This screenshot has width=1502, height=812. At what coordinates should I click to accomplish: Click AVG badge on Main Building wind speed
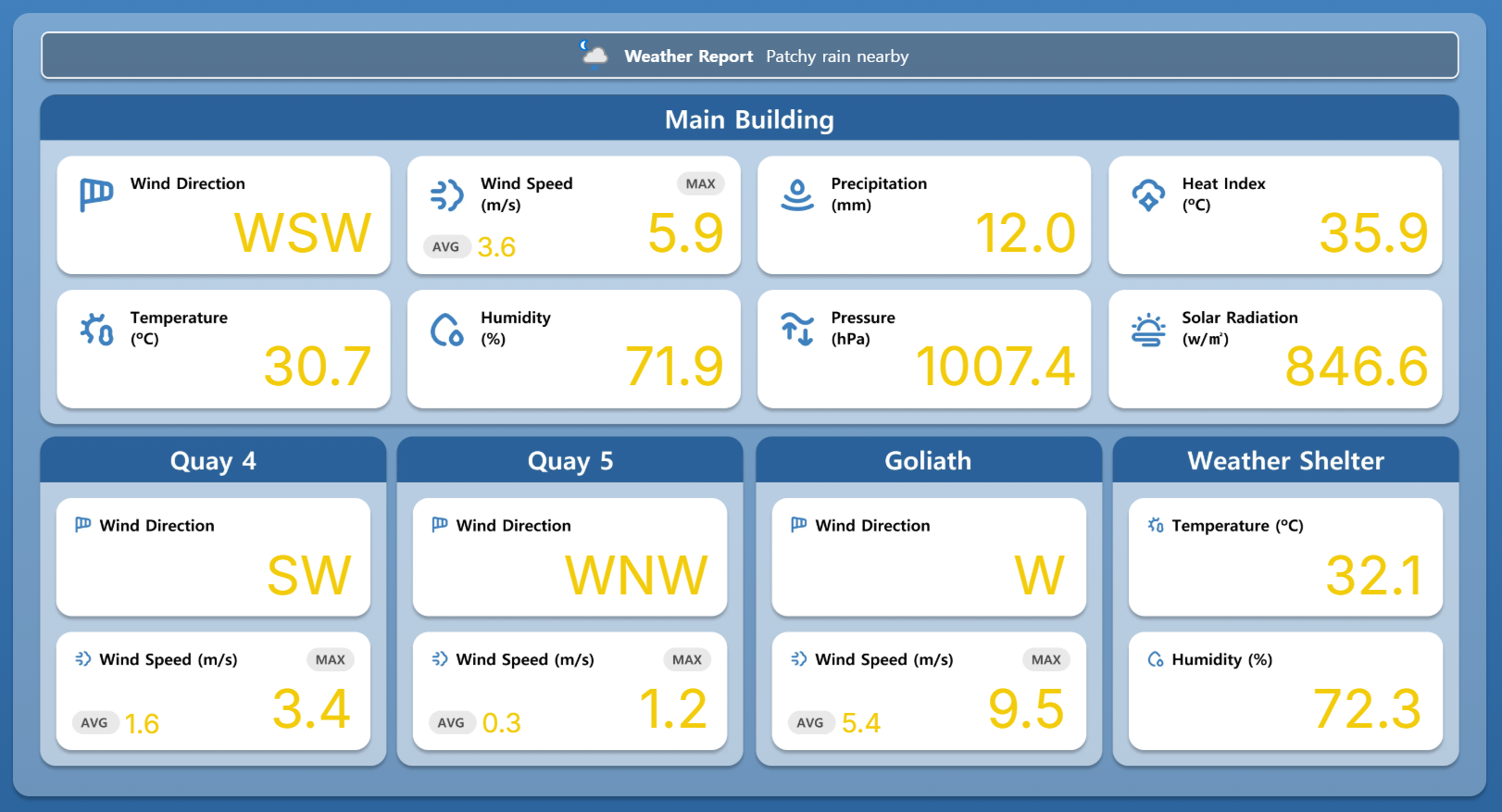coord(445,247)
